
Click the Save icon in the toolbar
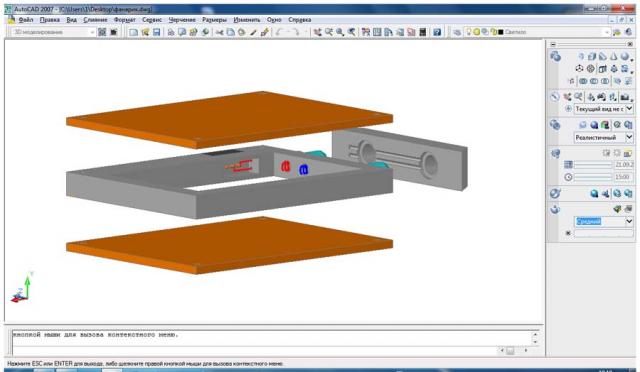click(x=156, y=32)
